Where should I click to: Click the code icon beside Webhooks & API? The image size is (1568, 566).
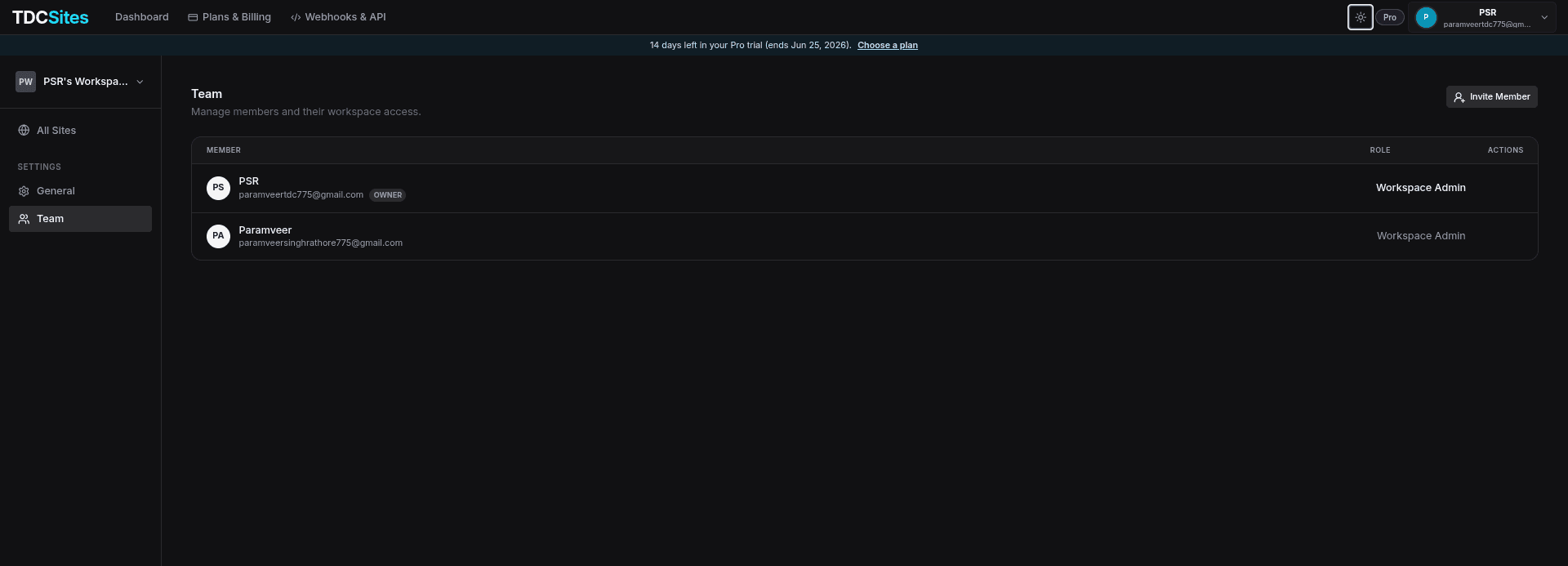pos(296,17)
